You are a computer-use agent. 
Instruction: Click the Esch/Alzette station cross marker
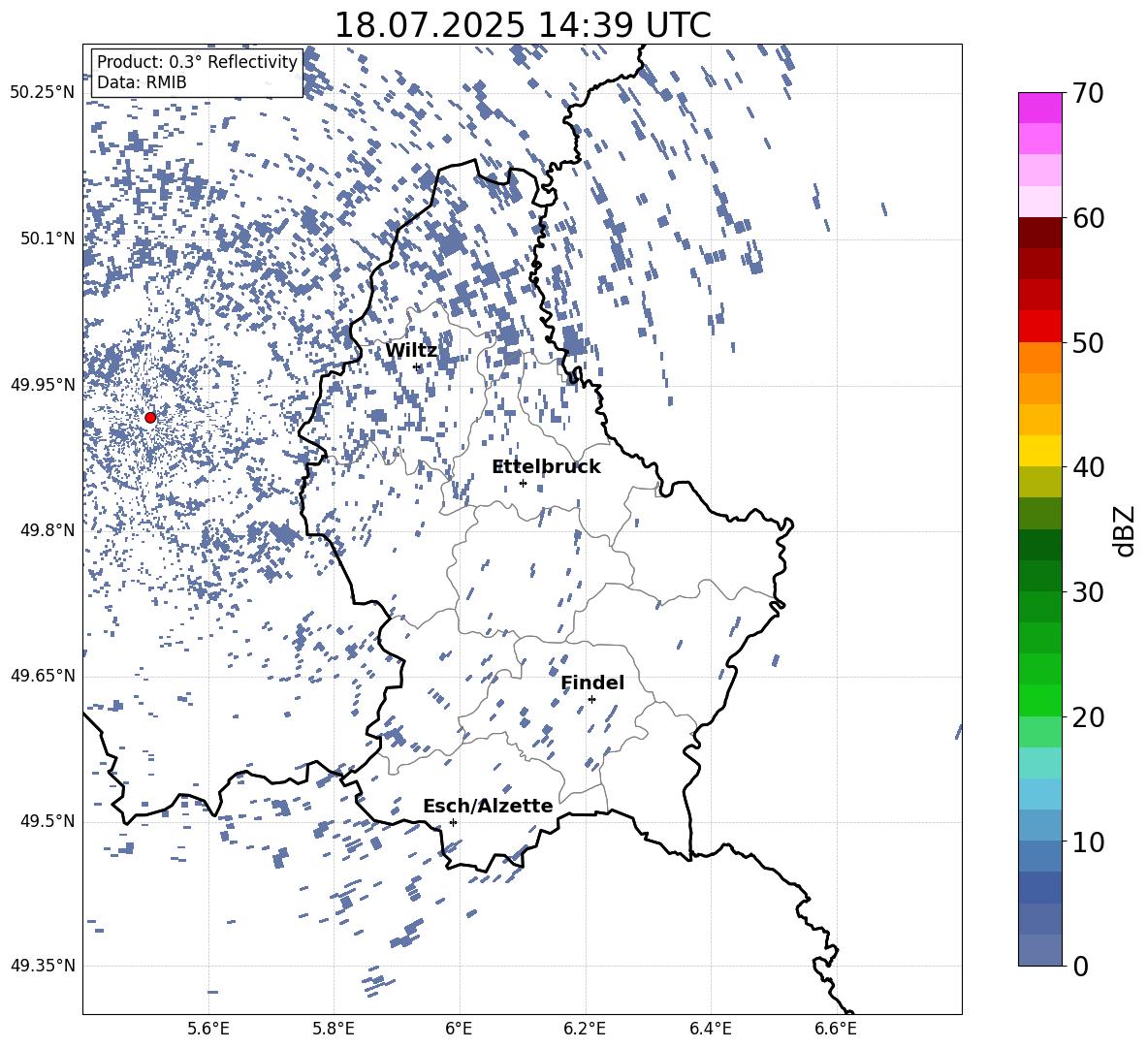(453, 822)
